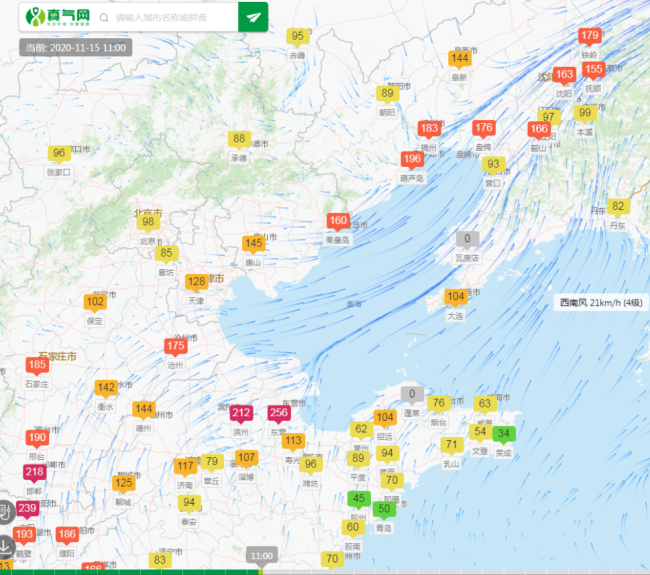Click the gray 0 marker at Wafangdian
The width and height of the screenshot is (650, 575).
click(467, 239)
